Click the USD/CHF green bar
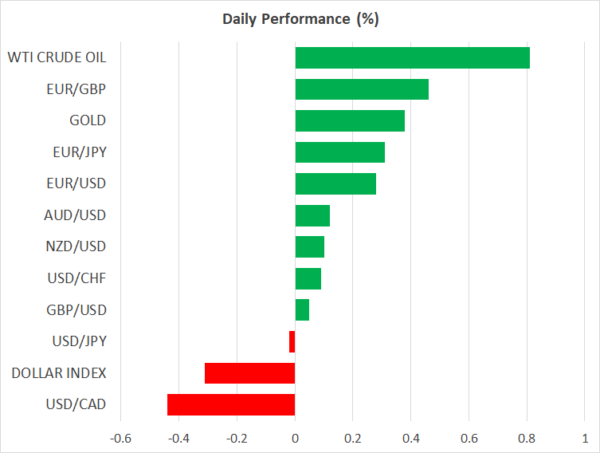The height and width of the screenshot is (453, 600). (308, 278)
